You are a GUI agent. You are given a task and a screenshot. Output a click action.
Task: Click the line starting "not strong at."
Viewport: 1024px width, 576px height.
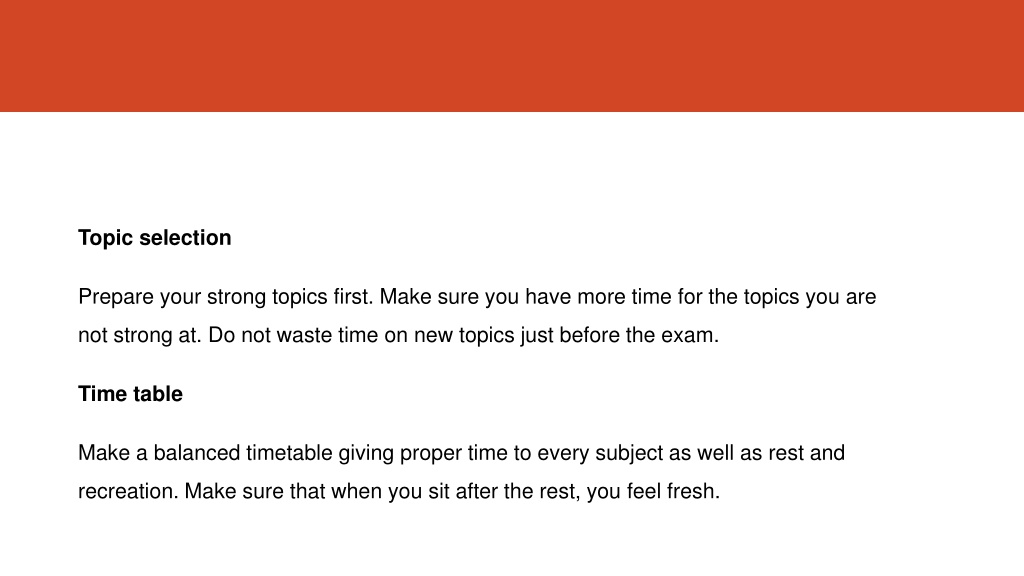(x=398, y=335)
